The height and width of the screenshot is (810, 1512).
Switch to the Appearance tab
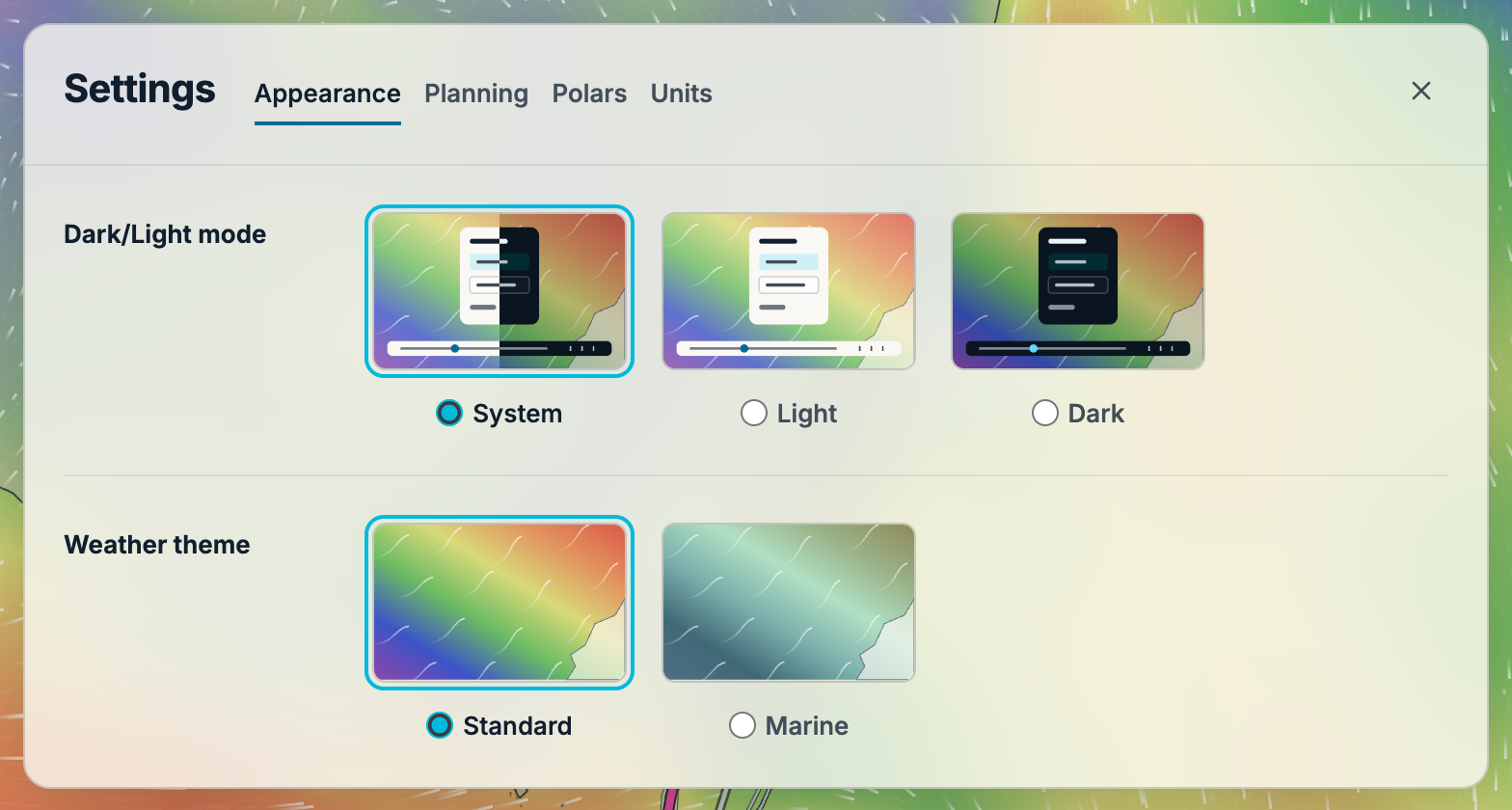pyautogui.click(x=328, y=94)
